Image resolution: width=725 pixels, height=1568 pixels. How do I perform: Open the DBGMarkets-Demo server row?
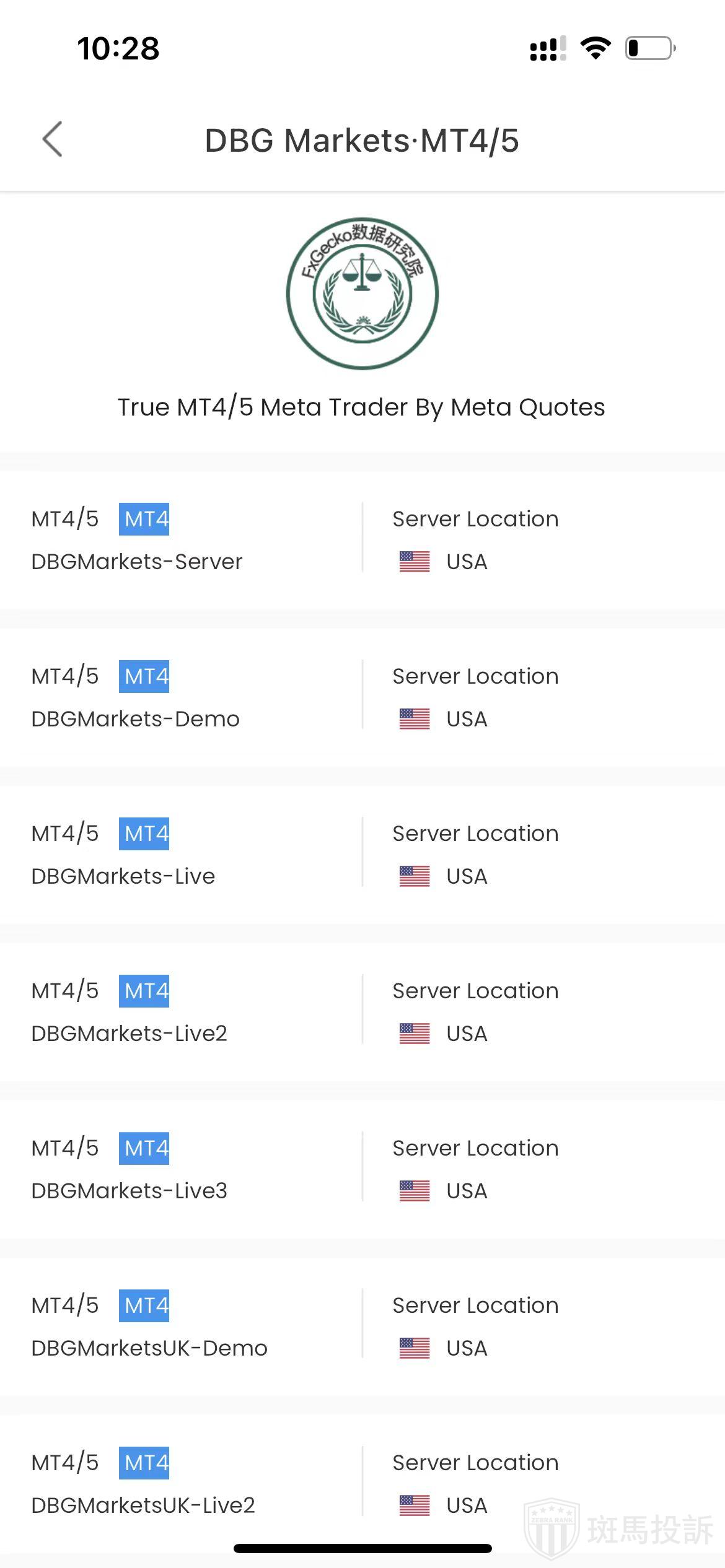coord(135,719)
